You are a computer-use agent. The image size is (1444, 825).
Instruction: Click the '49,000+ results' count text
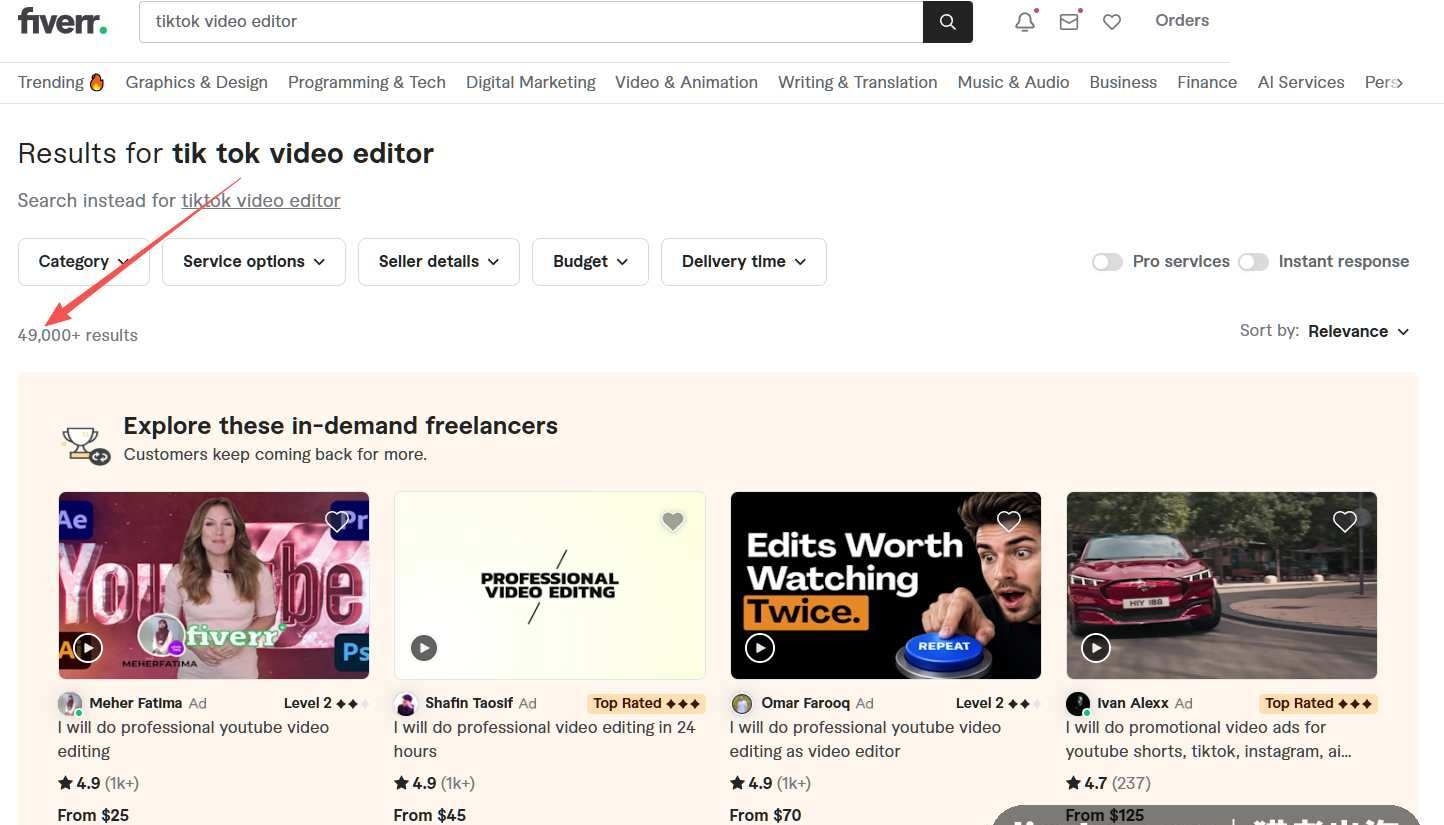pos(78,335)
